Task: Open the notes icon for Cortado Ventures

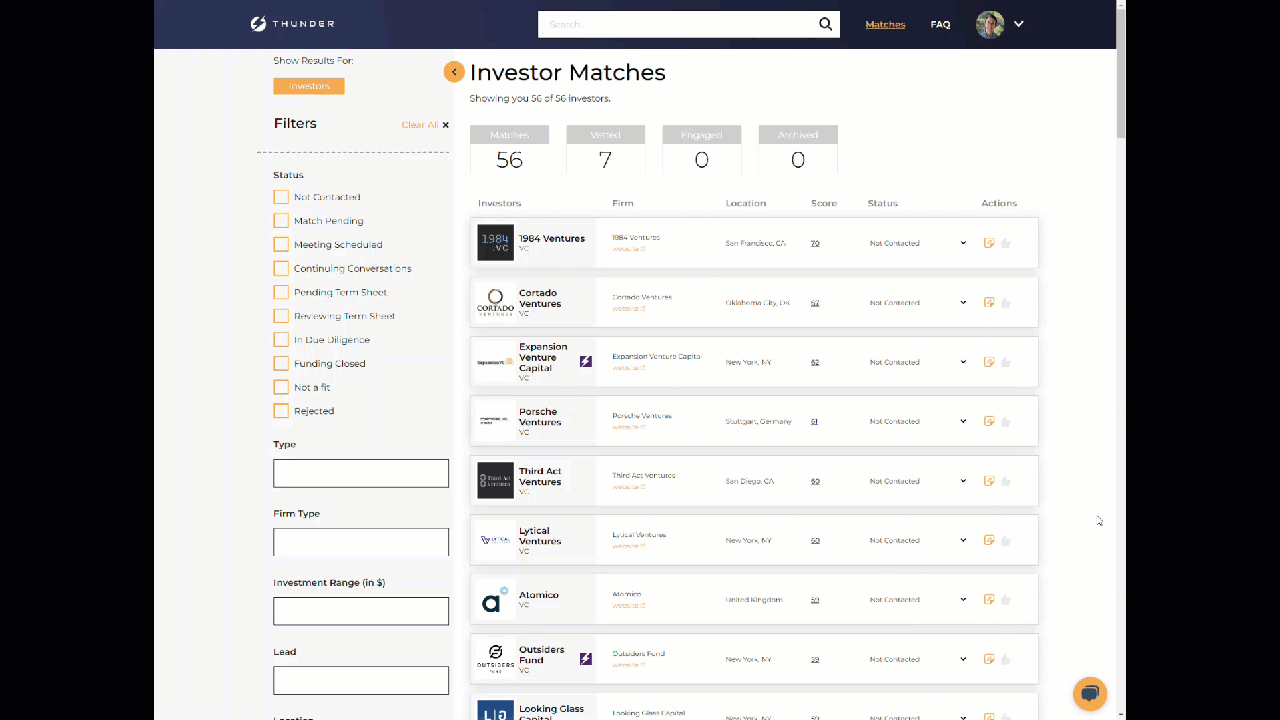Action: [989, 302]
